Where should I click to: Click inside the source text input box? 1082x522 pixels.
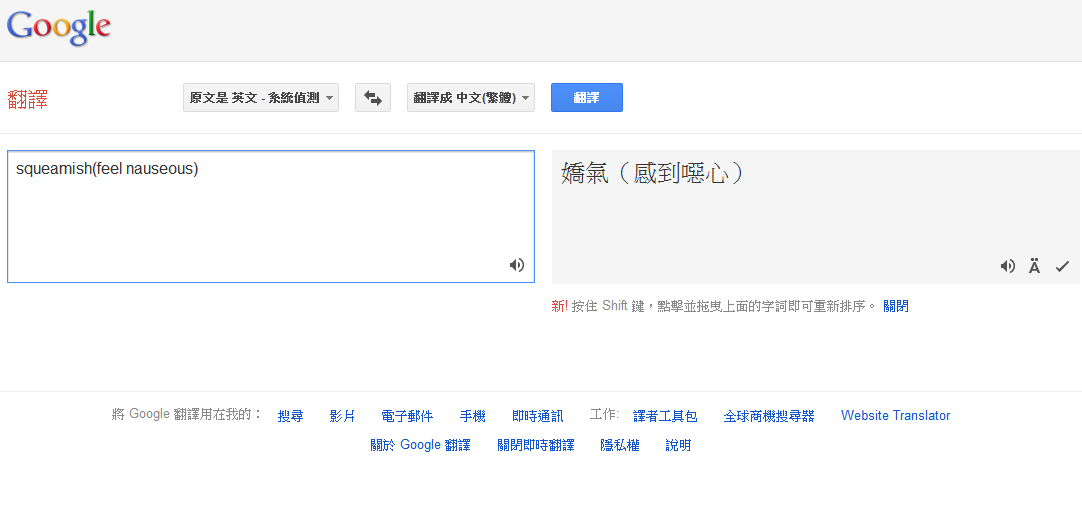point(270,216)
